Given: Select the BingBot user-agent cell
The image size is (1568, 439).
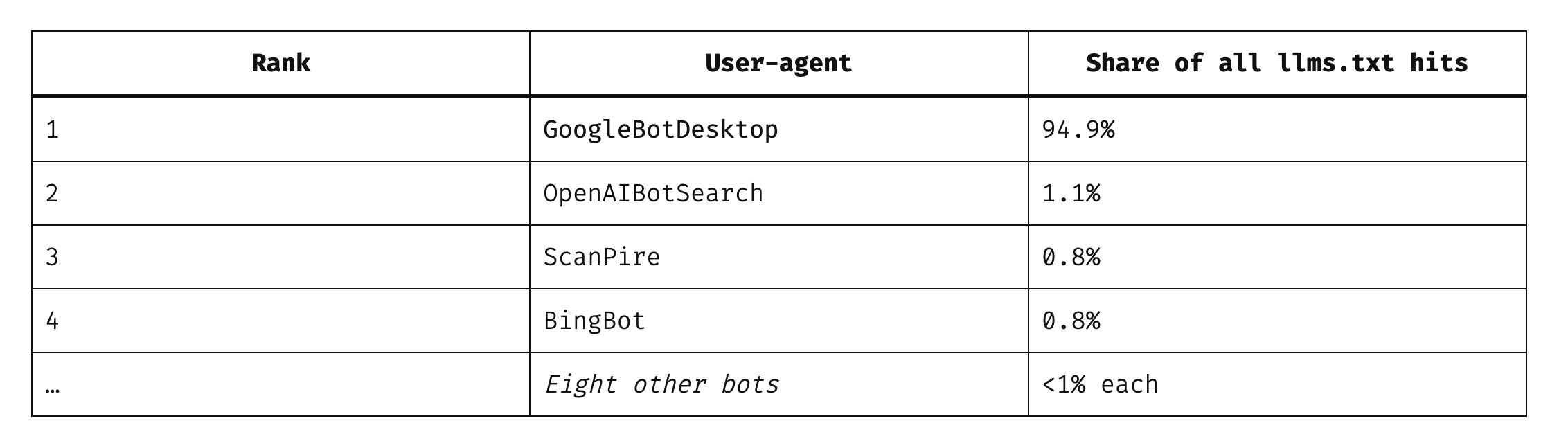Looking at the screenshot, I should coord(594,321).
